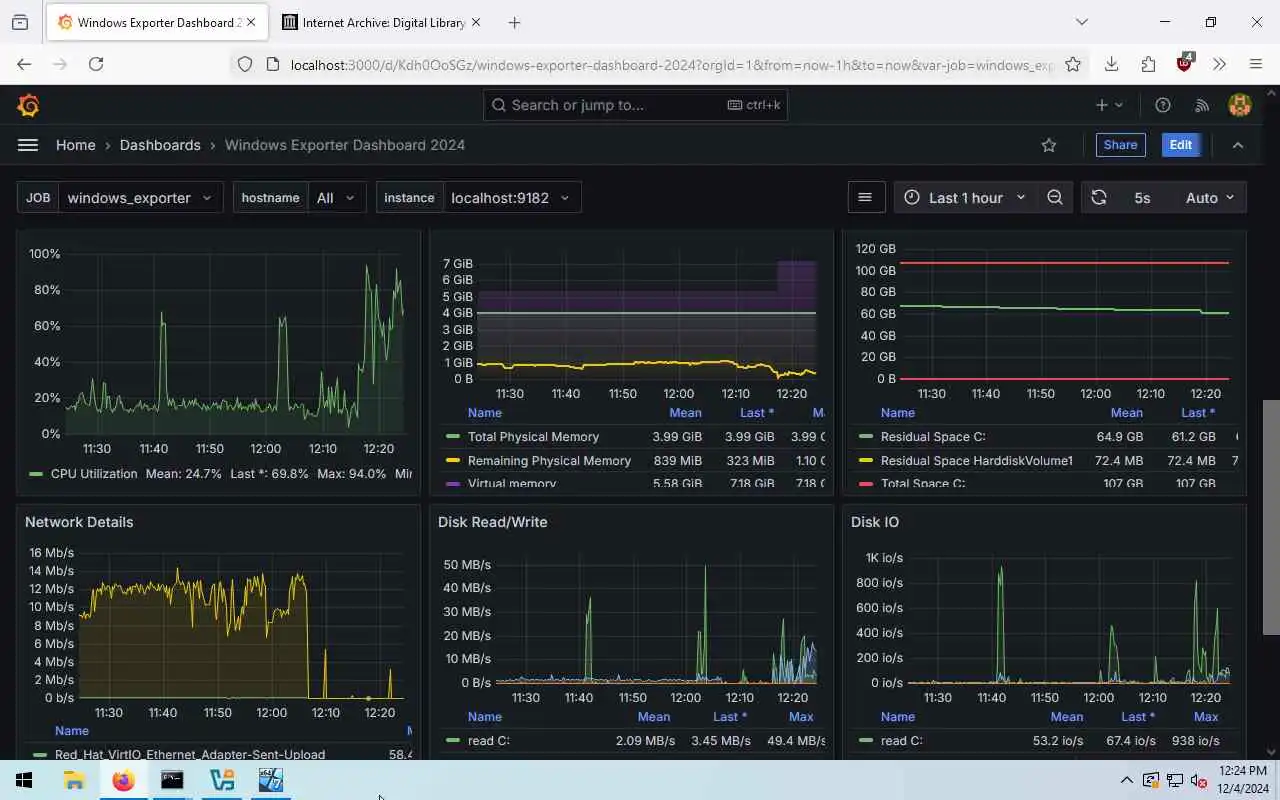1280x800 pixels.
Task: Click the Grafana logo icon
Action: 28,105
